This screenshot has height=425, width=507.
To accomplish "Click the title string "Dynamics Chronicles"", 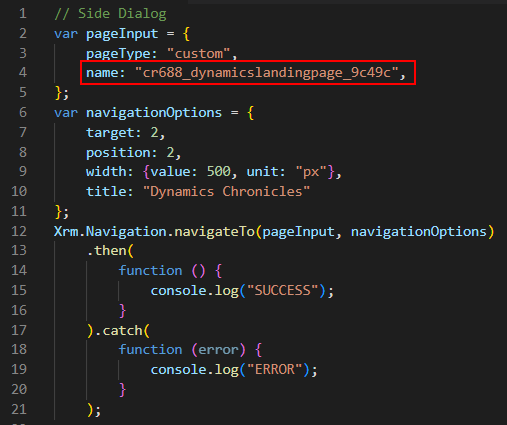I will click(x=226, y=192).
